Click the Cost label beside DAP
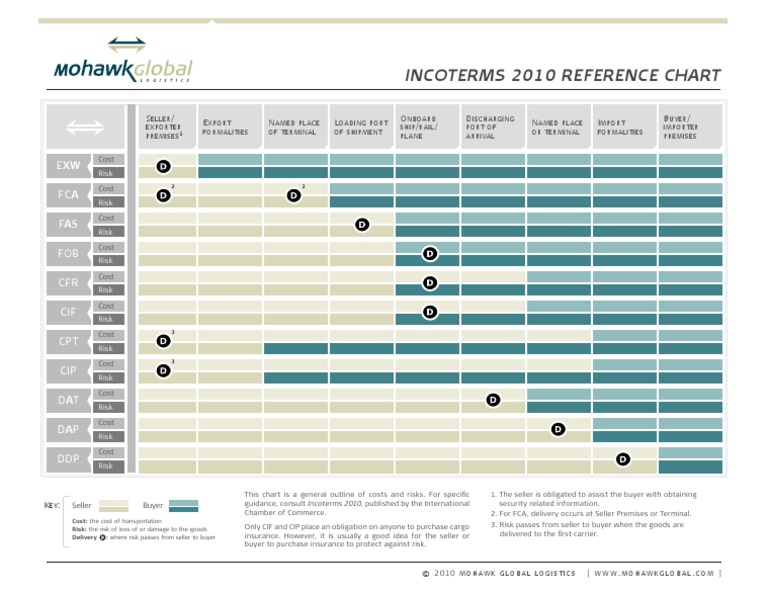 tap(108, 423)
